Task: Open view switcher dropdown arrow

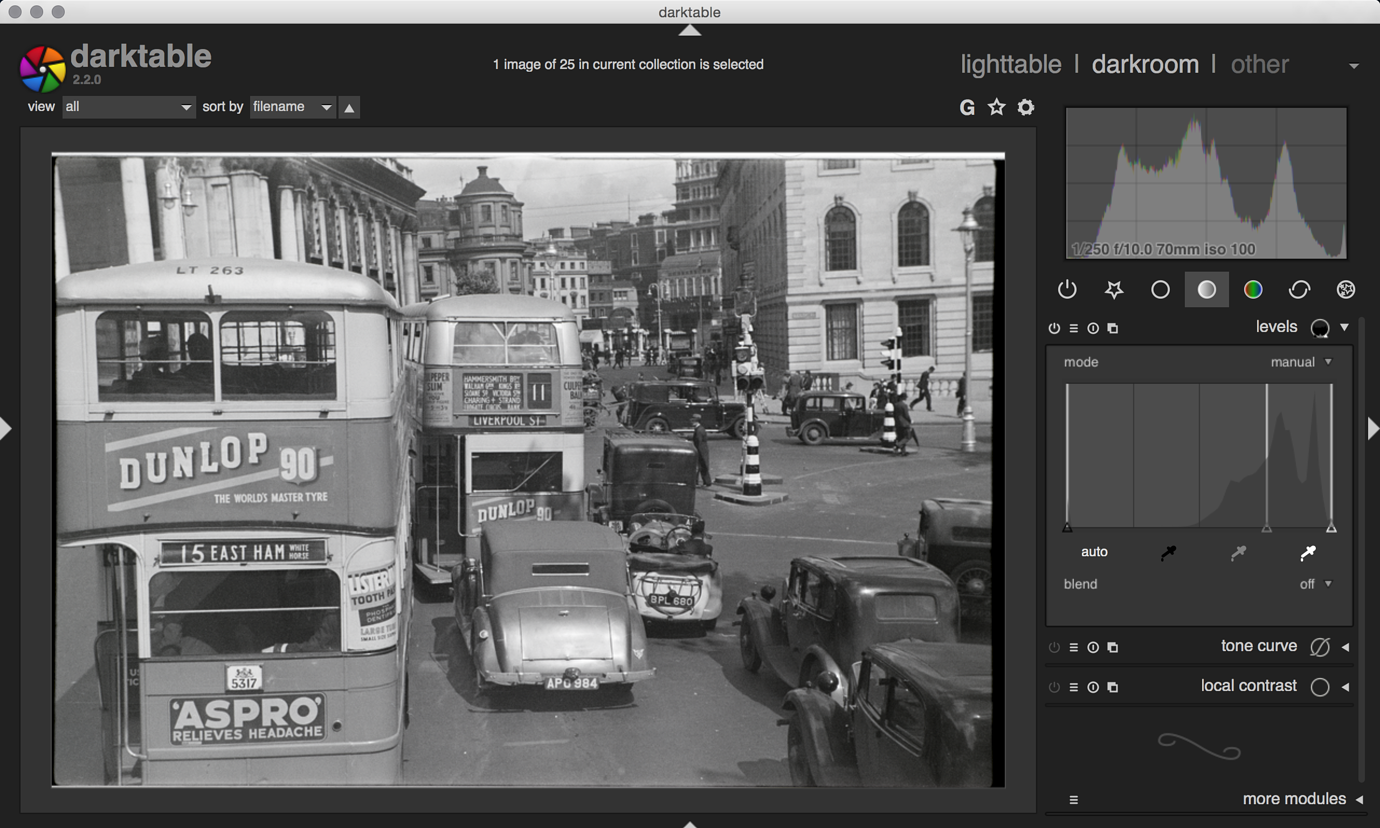Action: (x=1353, y=66)
